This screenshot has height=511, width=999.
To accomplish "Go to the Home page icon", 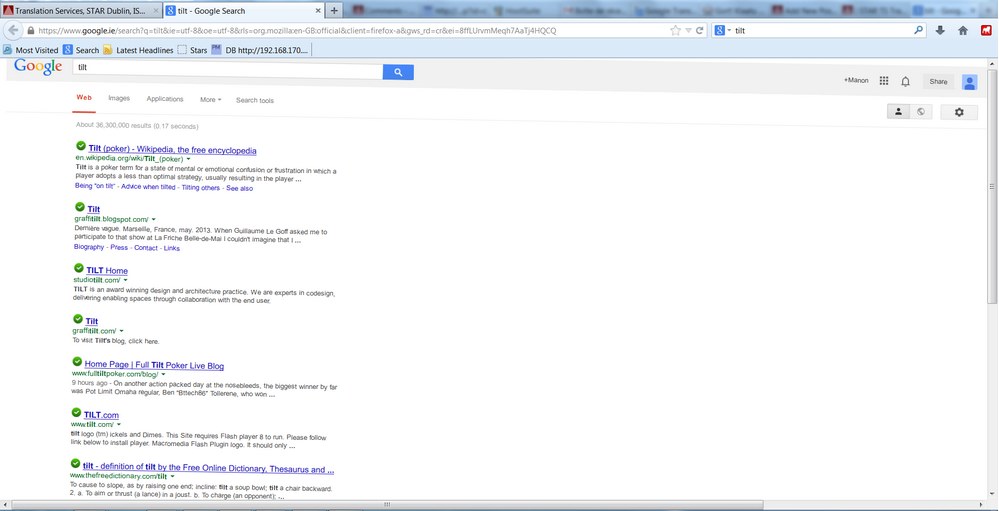I will [x=963, y=31].
